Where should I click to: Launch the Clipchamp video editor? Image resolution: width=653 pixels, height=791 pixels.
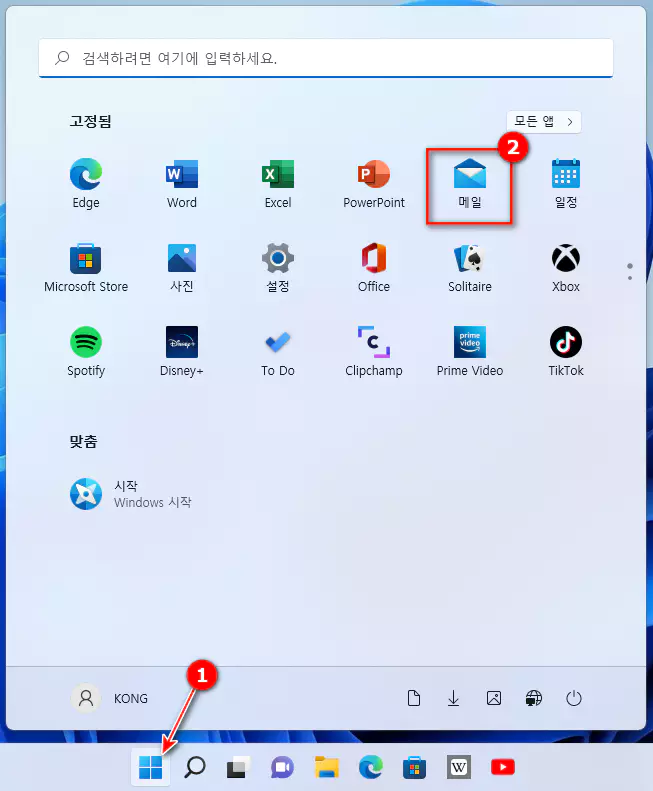[x=373, y=352]
